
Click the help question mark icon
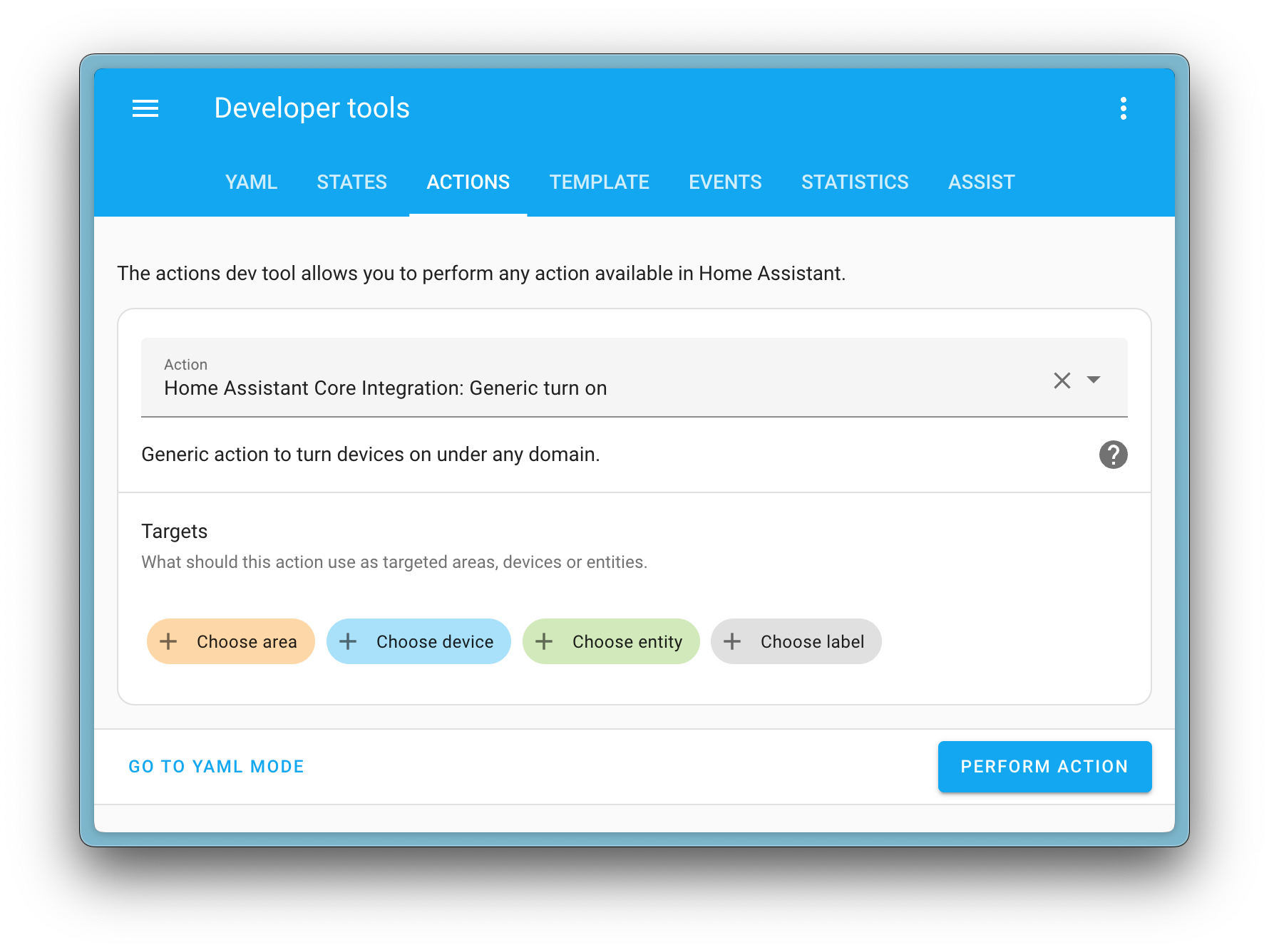pyautogui.click(x=1113, y=455)
